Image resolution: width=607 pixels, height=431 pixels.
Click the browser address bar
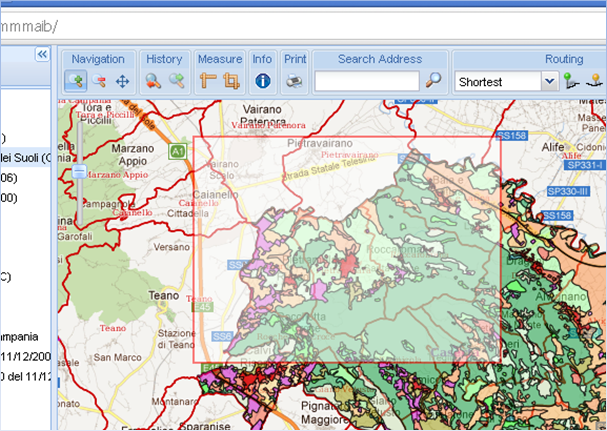[300, 22]
